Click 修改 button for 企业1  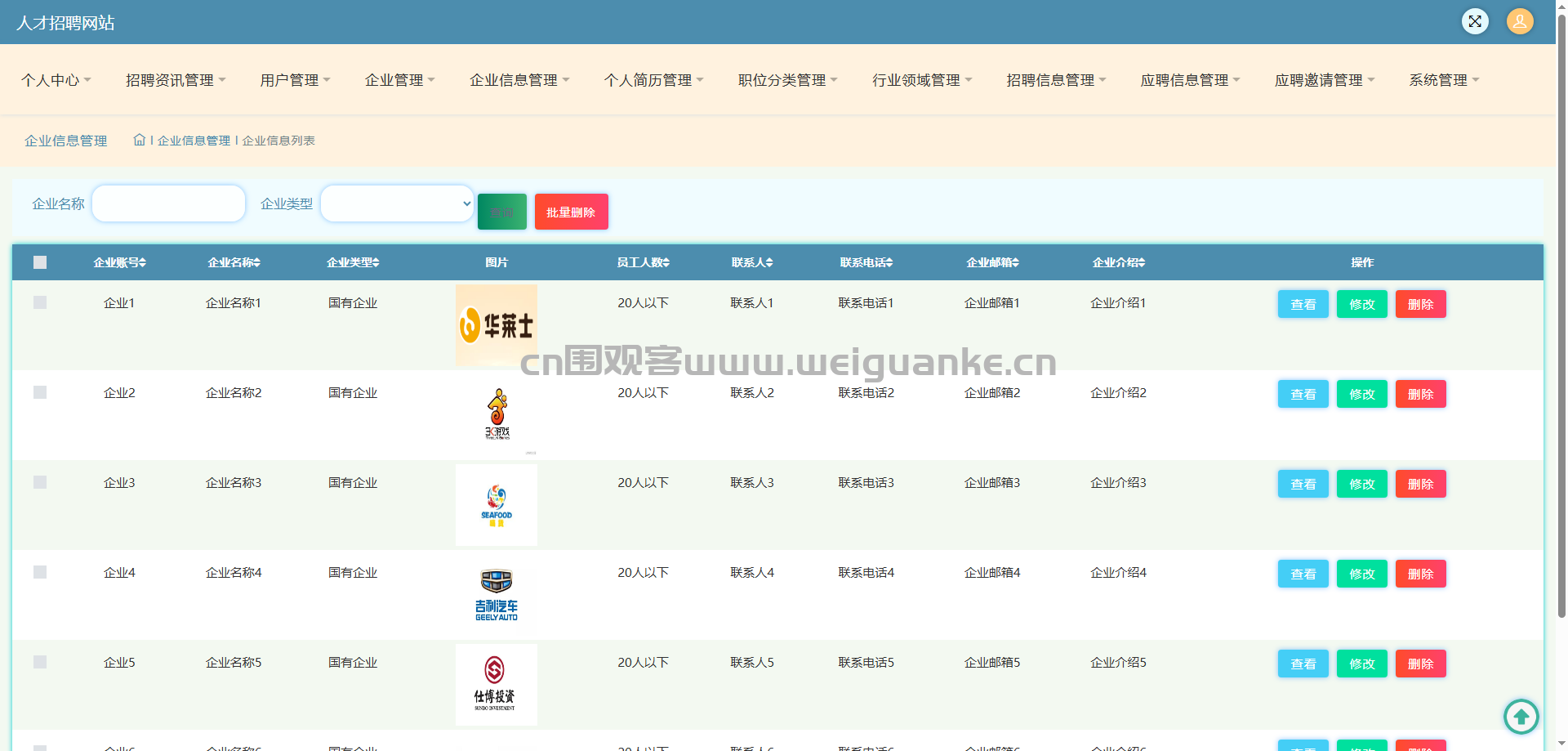click(1362, 304)
